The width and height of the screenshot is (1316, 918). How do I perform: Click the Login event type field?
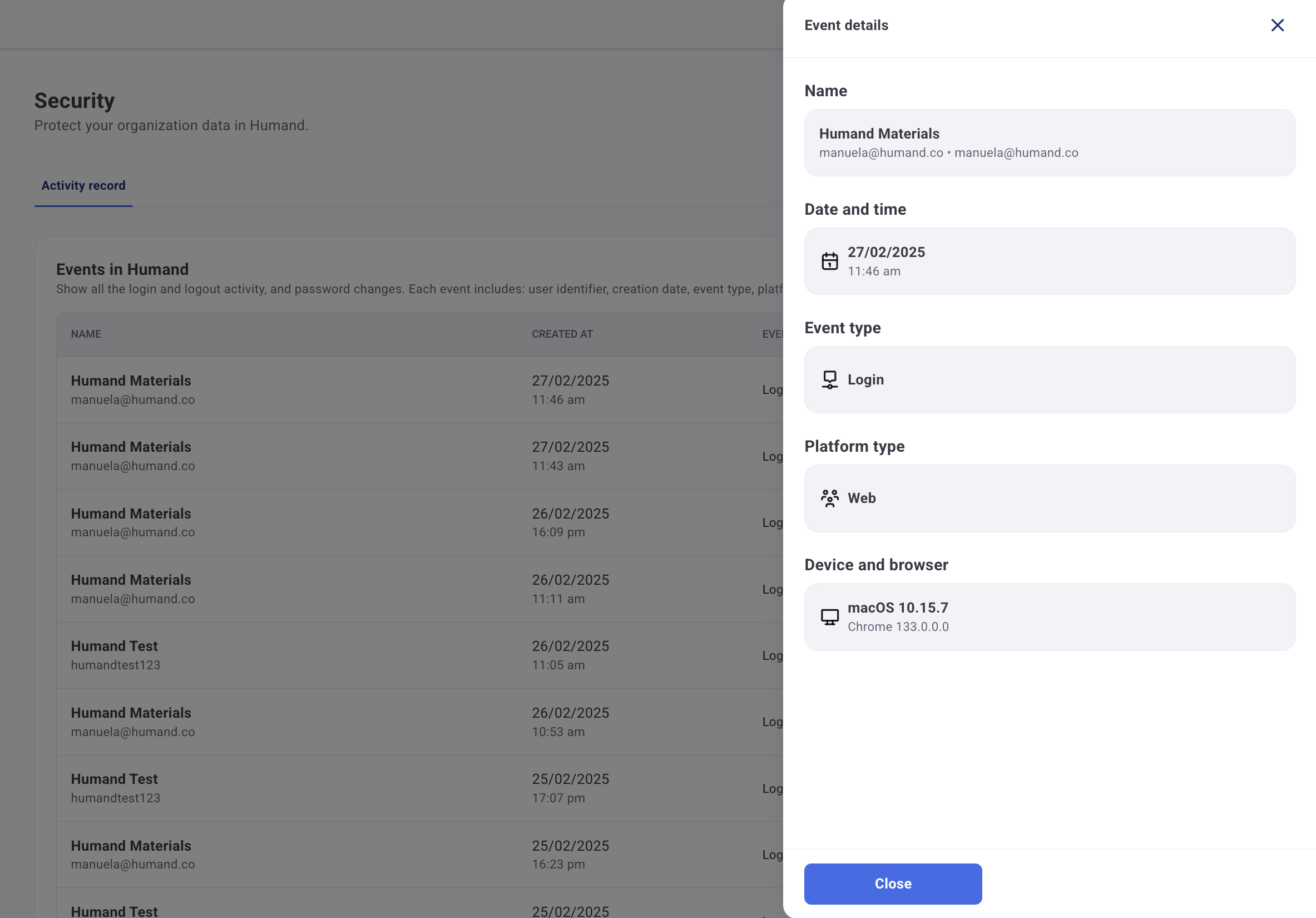(1049, 379)
